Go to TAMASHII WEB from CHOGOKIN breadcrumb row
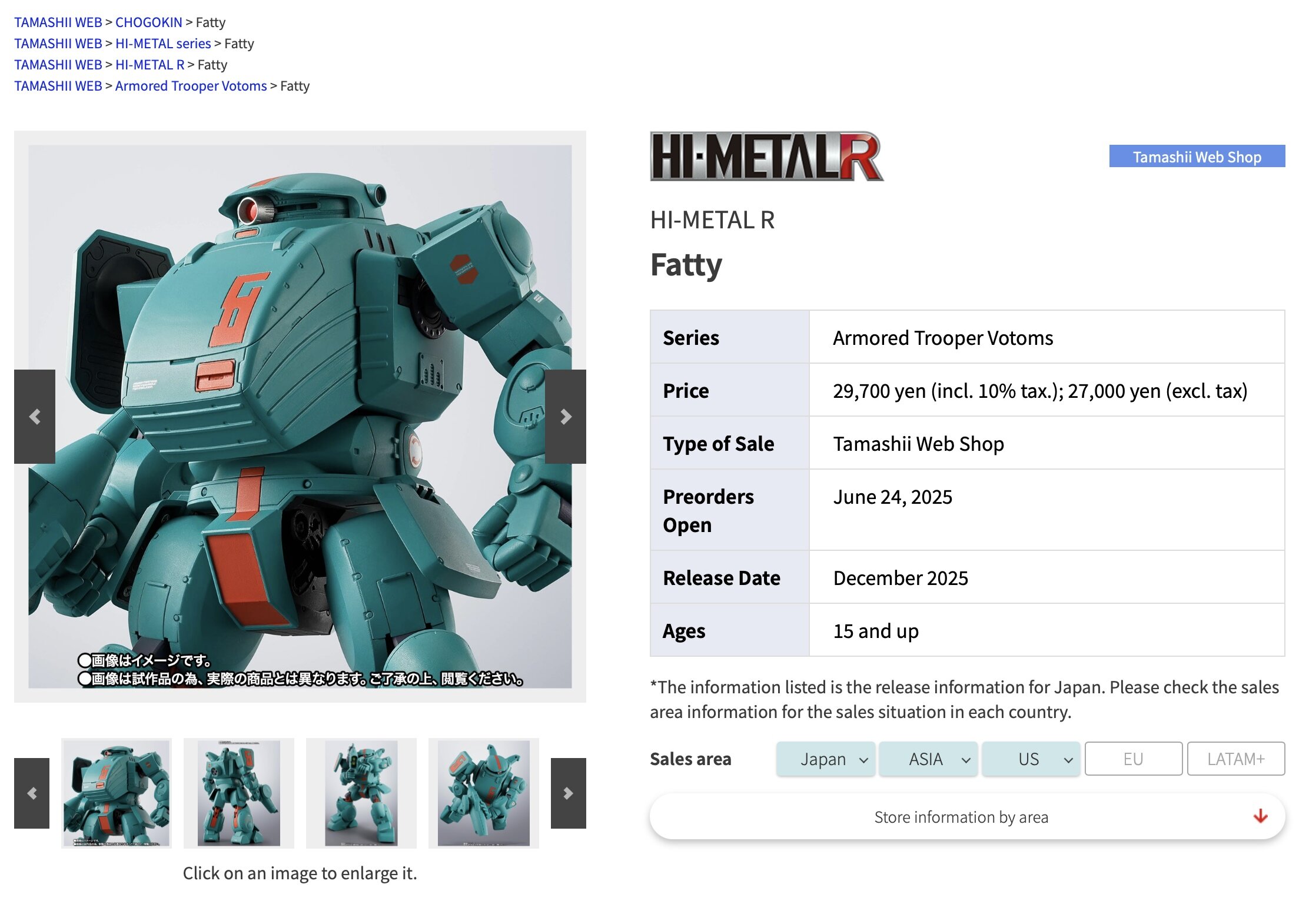 point(58,22)
